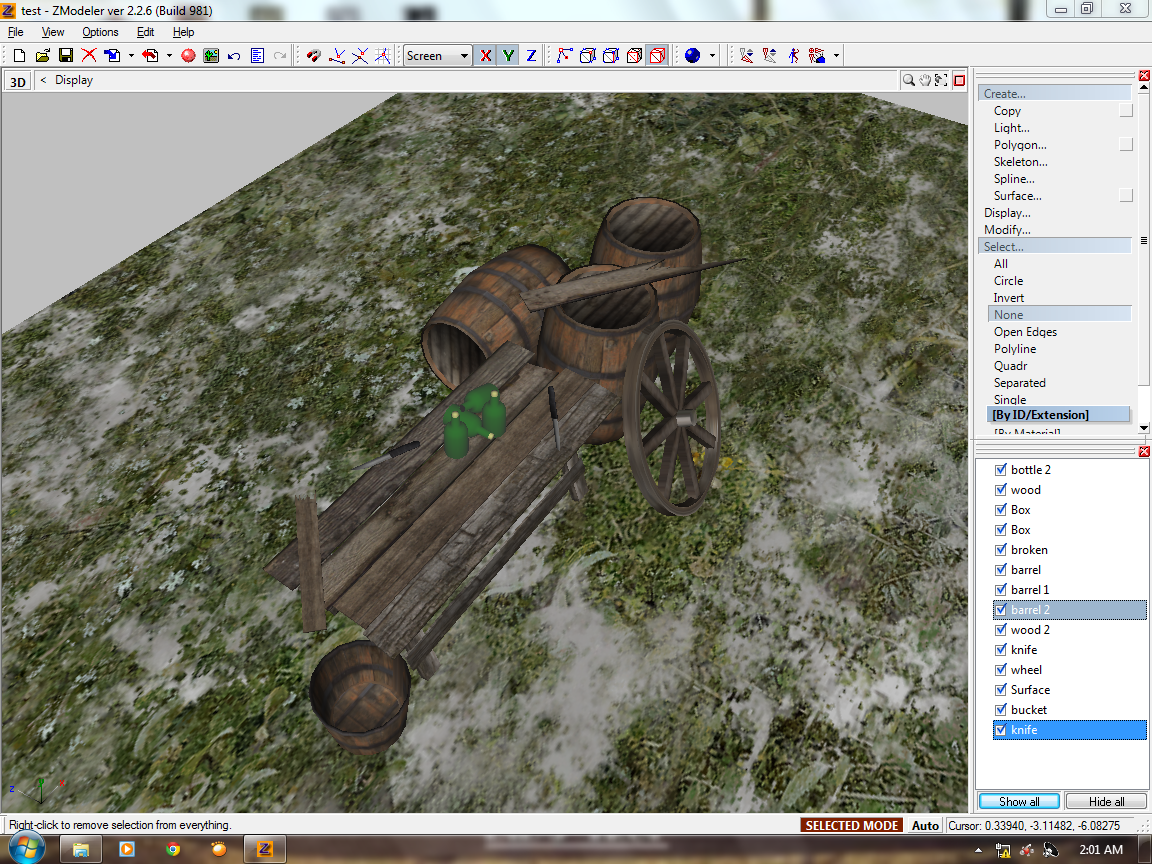Image resolution: width=1152 pixels, height=864 pixels.
Task: Open Windows Explorer from the taskbar
Action: point(80,849)
